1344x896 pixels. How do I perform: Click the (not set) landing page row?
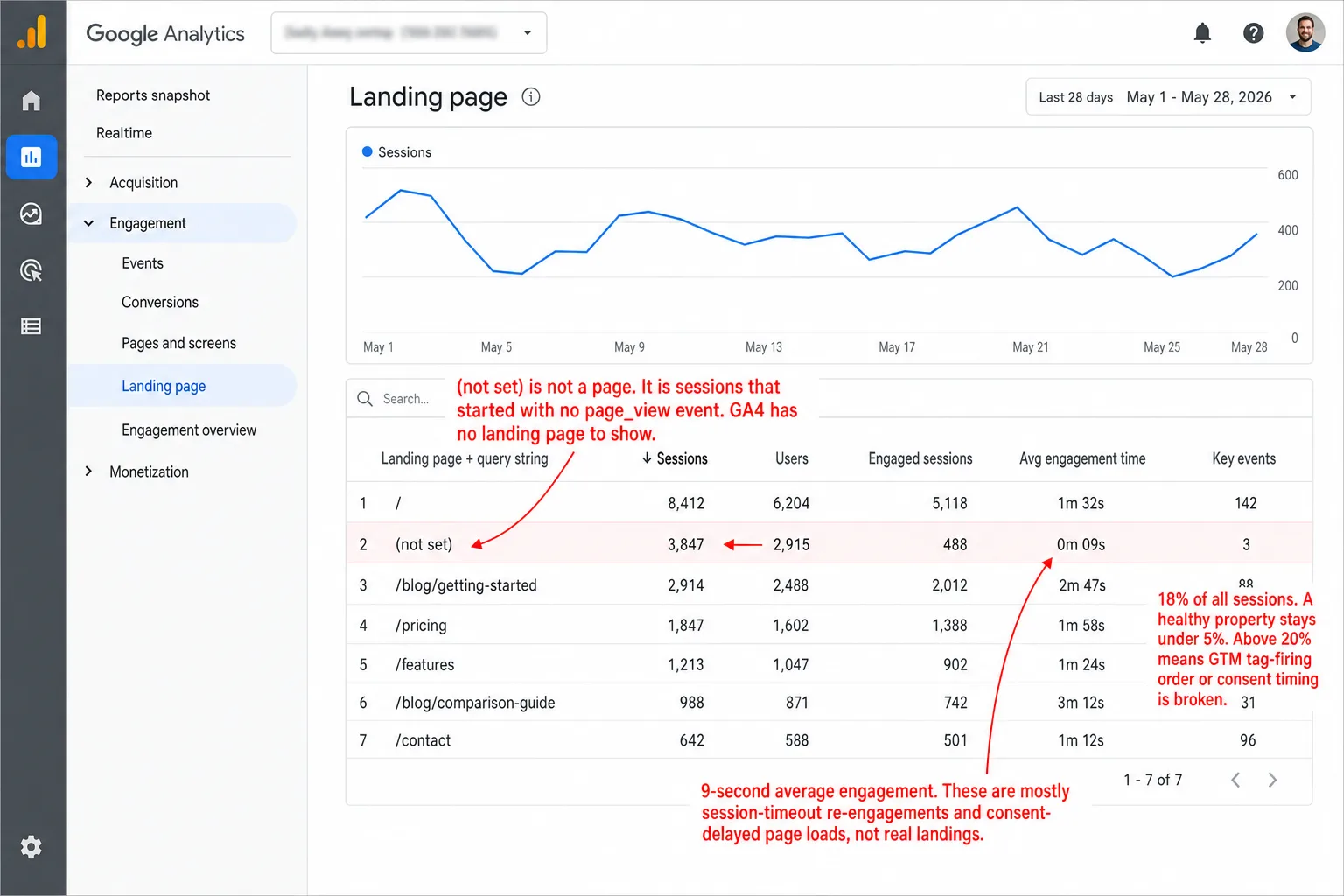pos(829,544)
